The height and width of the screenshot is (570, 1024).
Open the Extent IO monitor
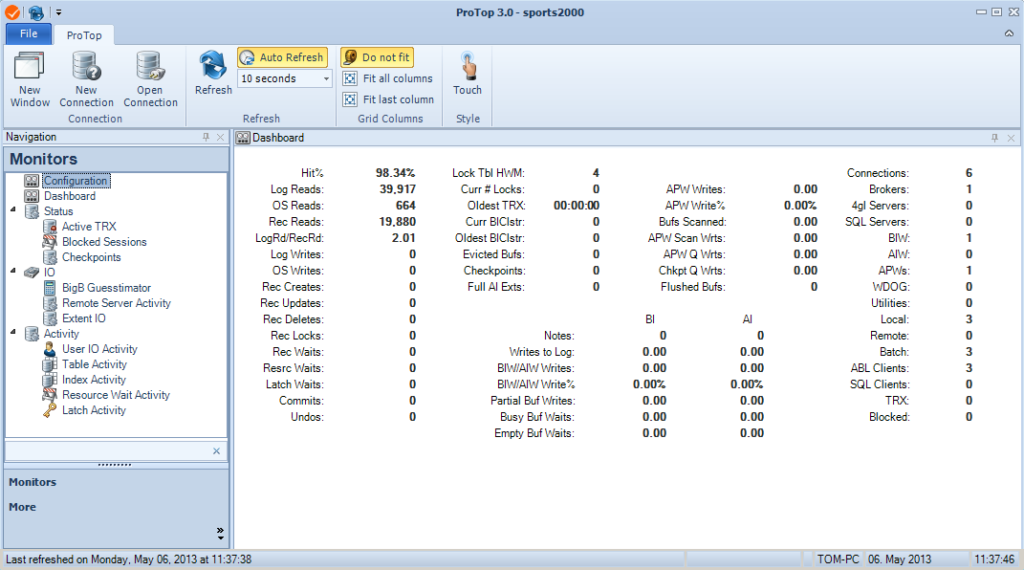84,319
